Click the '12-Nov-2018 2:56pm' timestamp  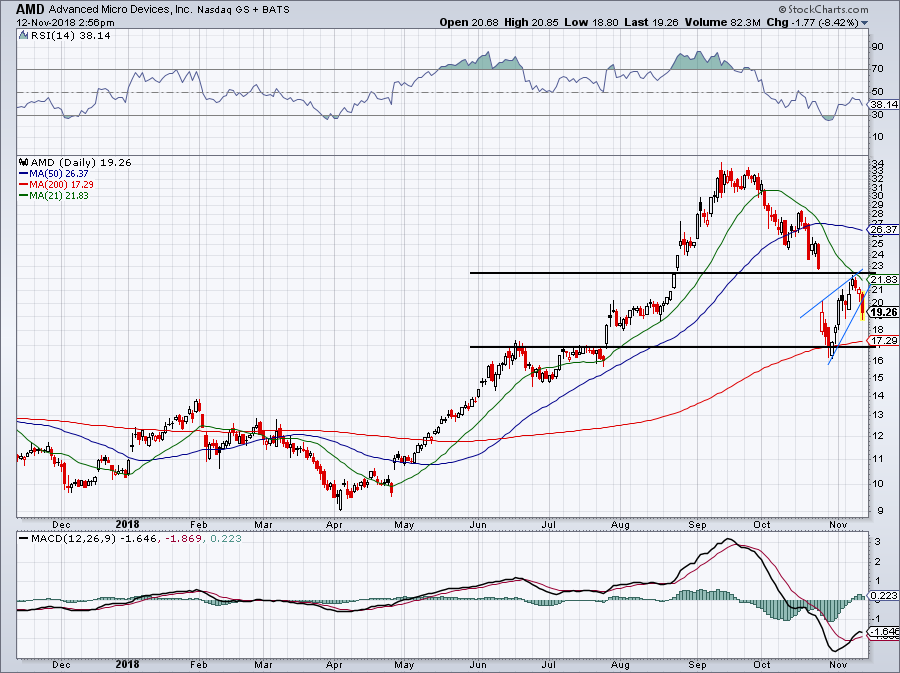click(65, 23)
